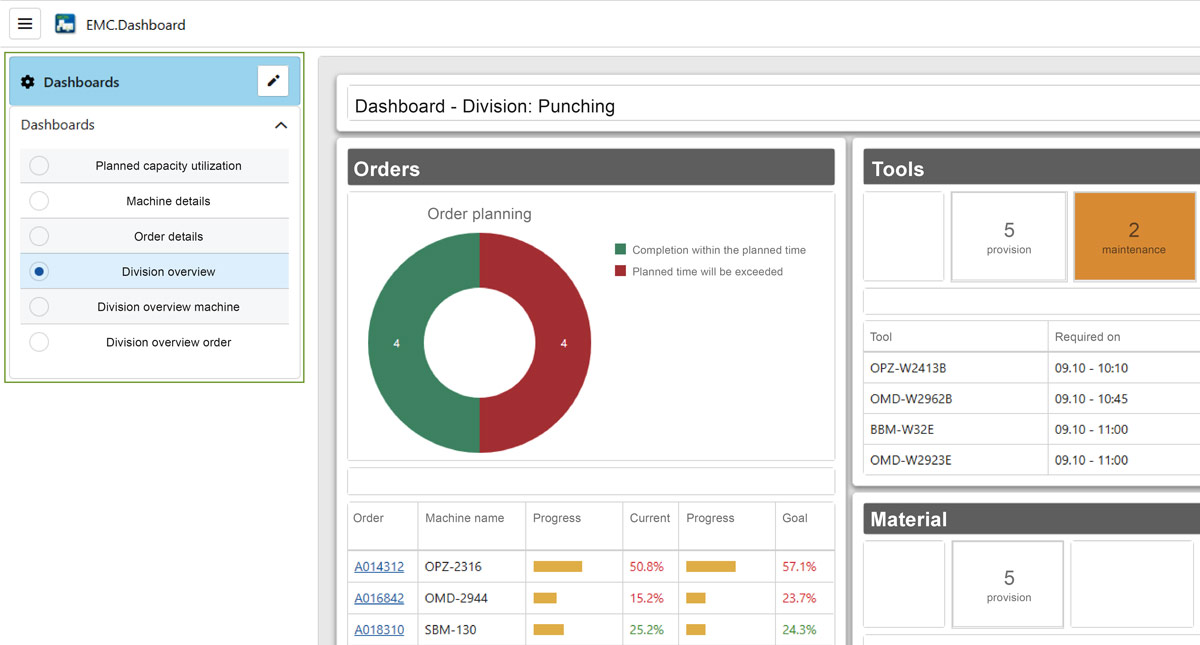This screenshot has width=1200, height=645.
Task: Click the Dashboards gear icon
Action: (x=28, y=82)
